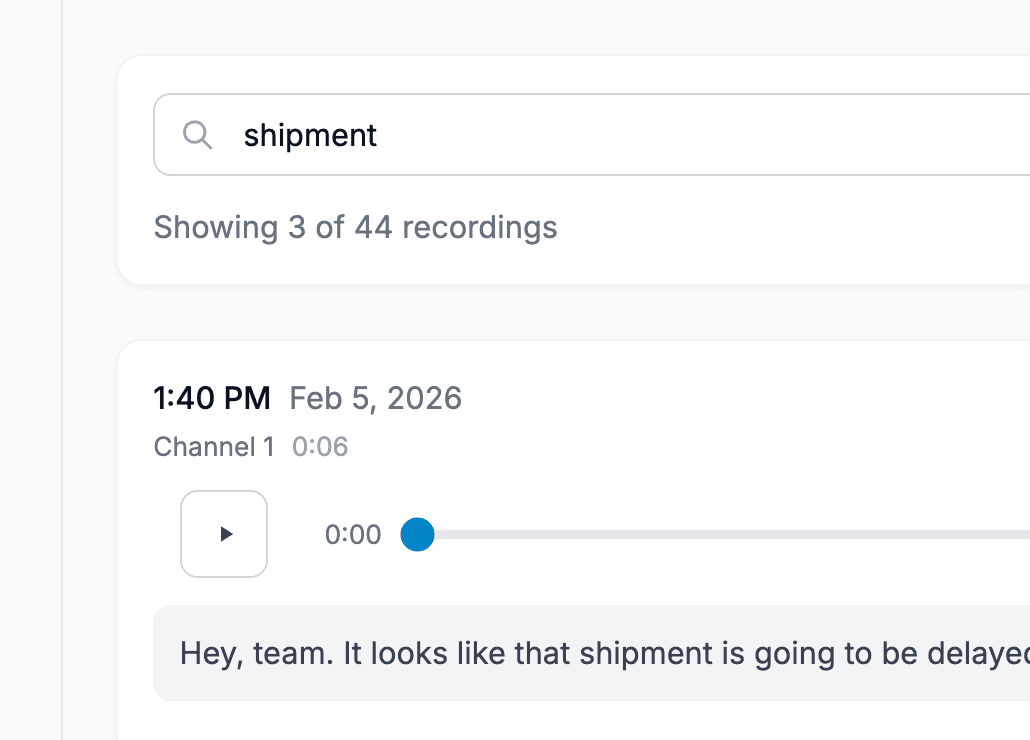This screenshot has height=740, width=1030.
Task: Click the '0:00' playback time label
Action: click(353, 534)
